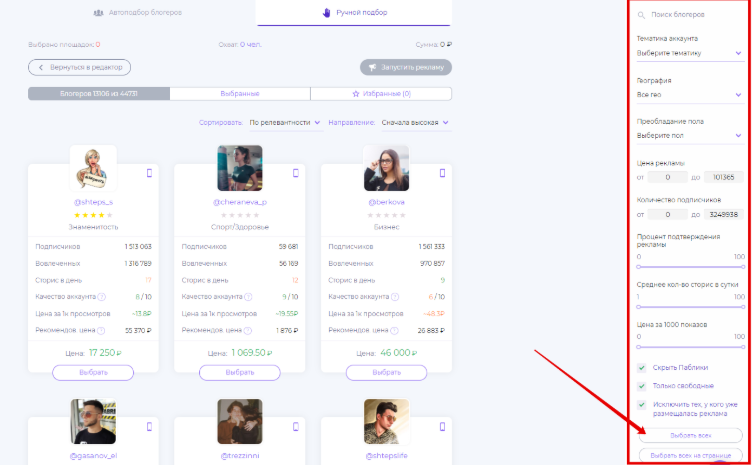Click the star icon in Избранные tab
This screenshot has width=753, height=465.
coord(356,94)
